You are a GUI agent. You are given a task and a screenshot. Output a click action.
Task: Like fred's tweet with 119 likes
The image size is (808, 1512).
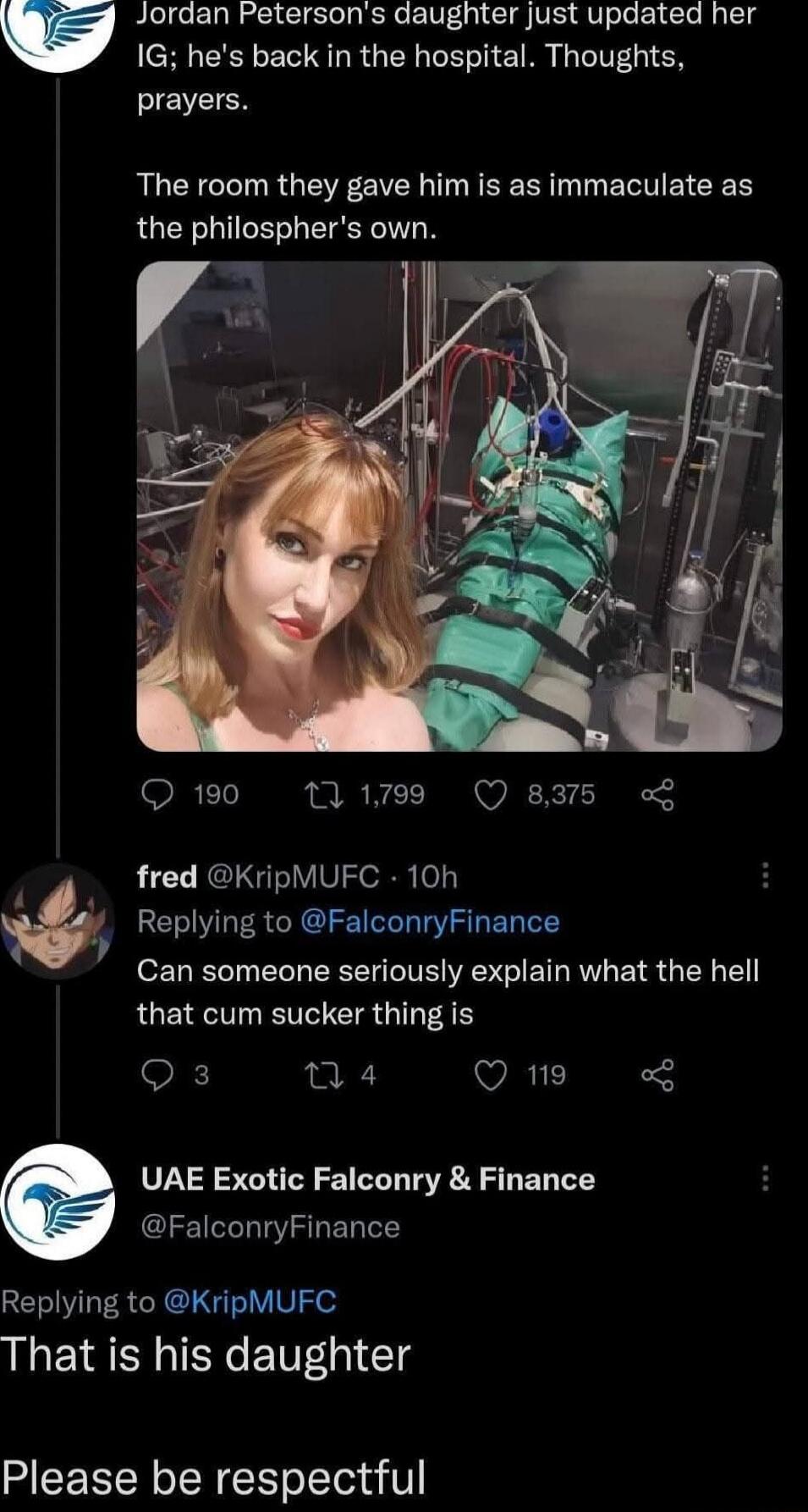[x=490, y=1075]
